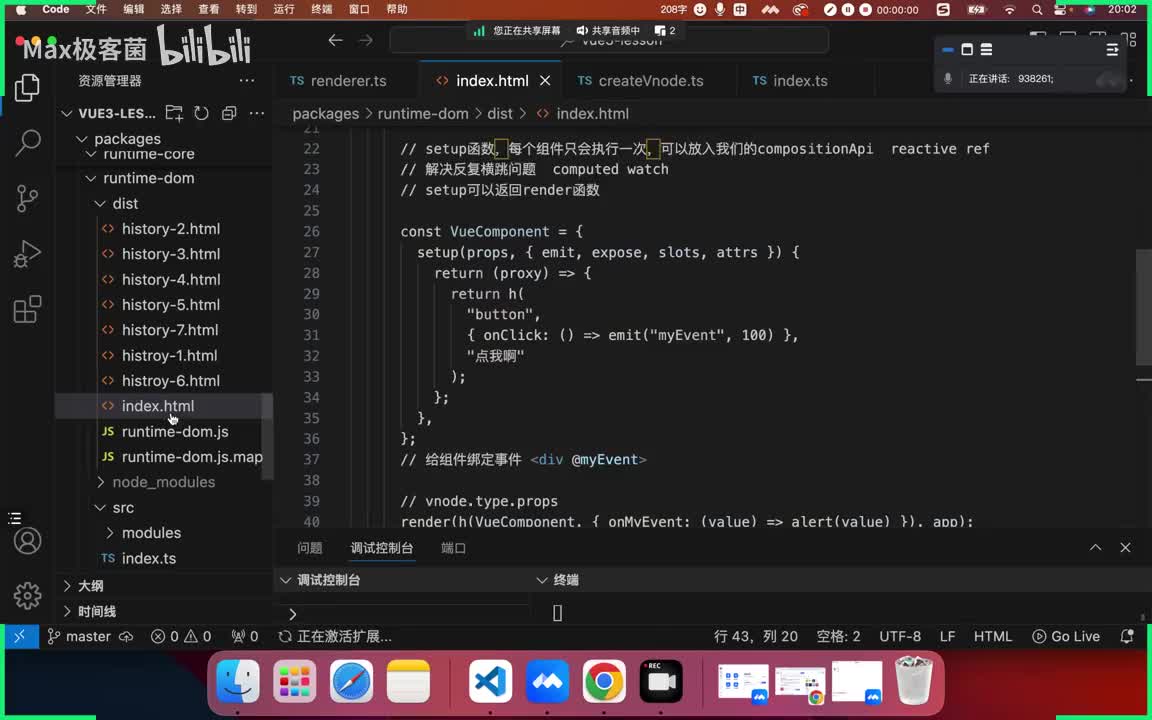Open the Extensions view

27,309
